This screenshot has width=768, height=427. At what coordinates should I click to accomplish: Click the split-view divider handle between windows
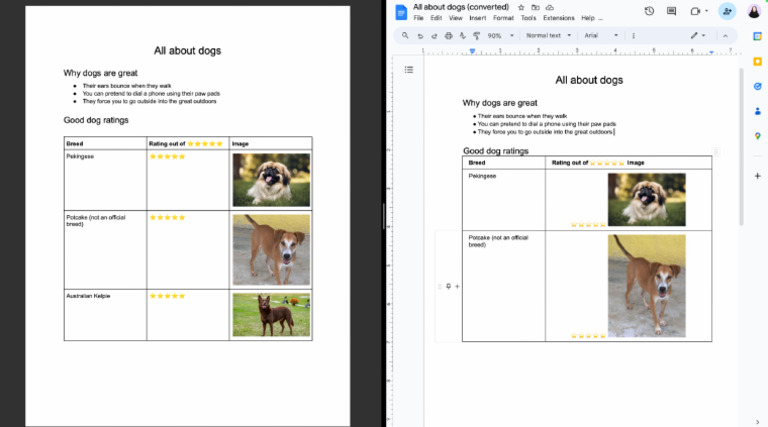pyautogui.click(x=384, y=215)
